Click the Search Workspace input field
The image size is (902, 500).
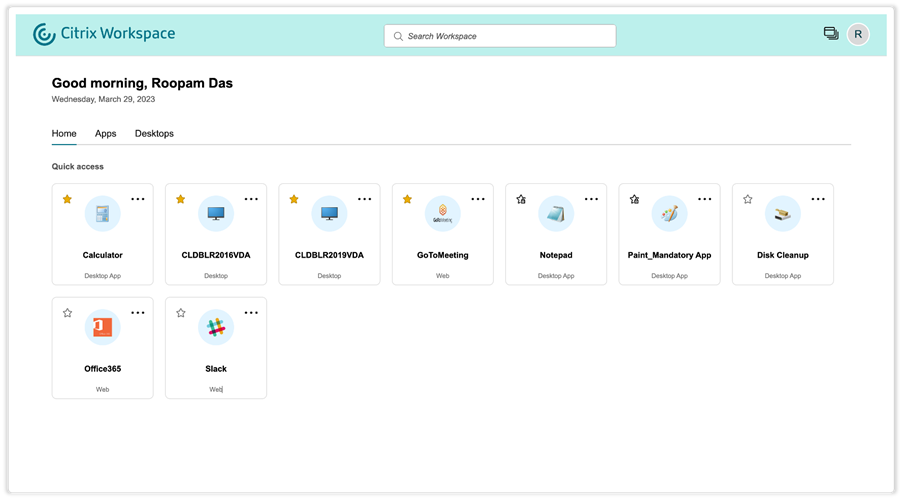500,36
